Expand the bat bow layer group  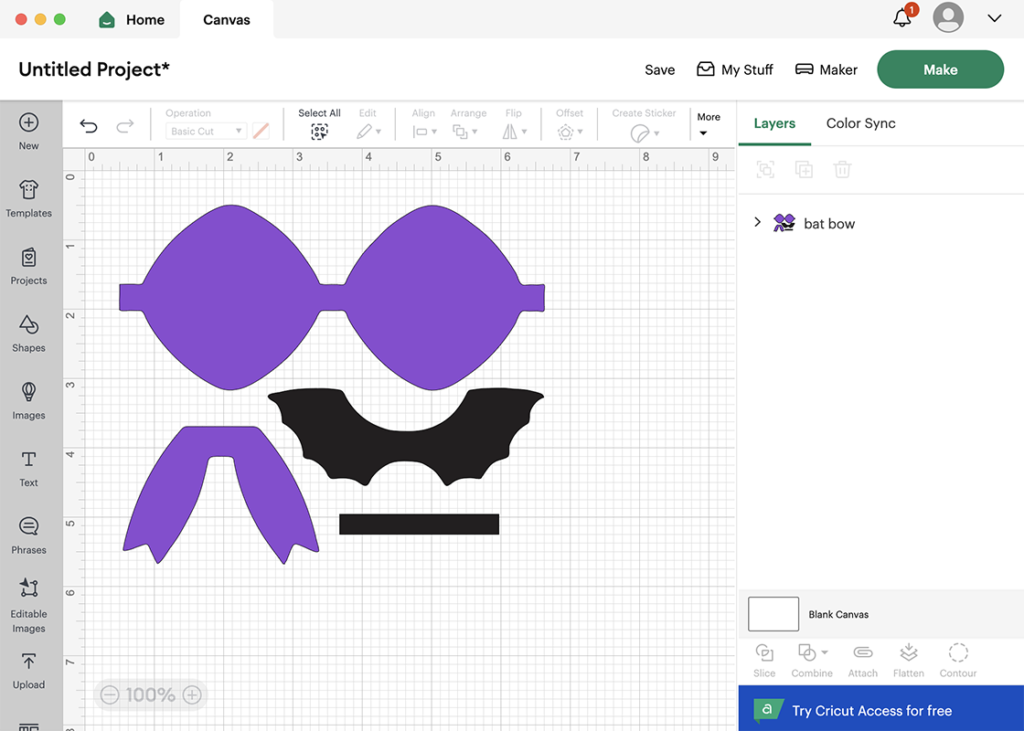pyautogui.click(x=758, y=222)
